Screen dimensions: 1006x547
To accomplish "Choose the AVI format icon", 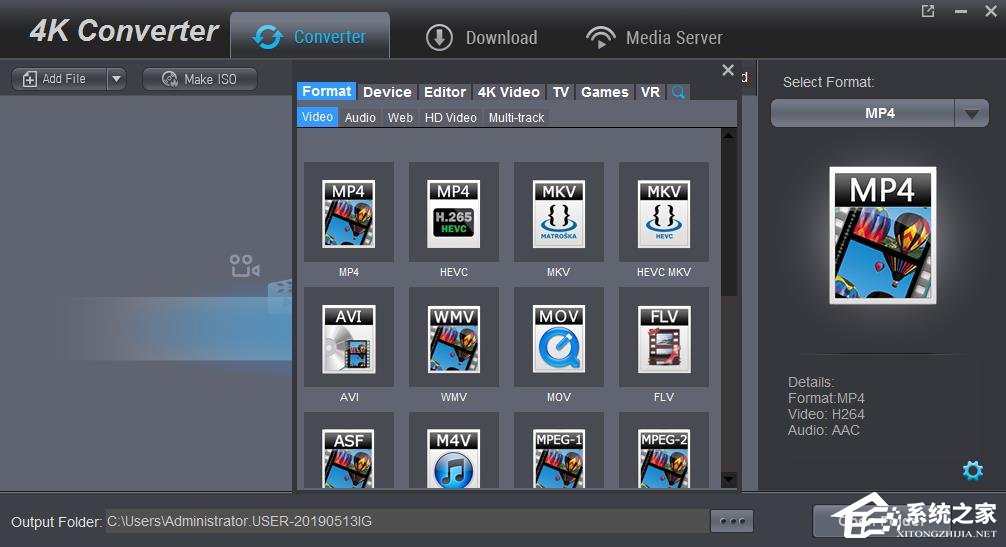I will (x=348, y=339).
